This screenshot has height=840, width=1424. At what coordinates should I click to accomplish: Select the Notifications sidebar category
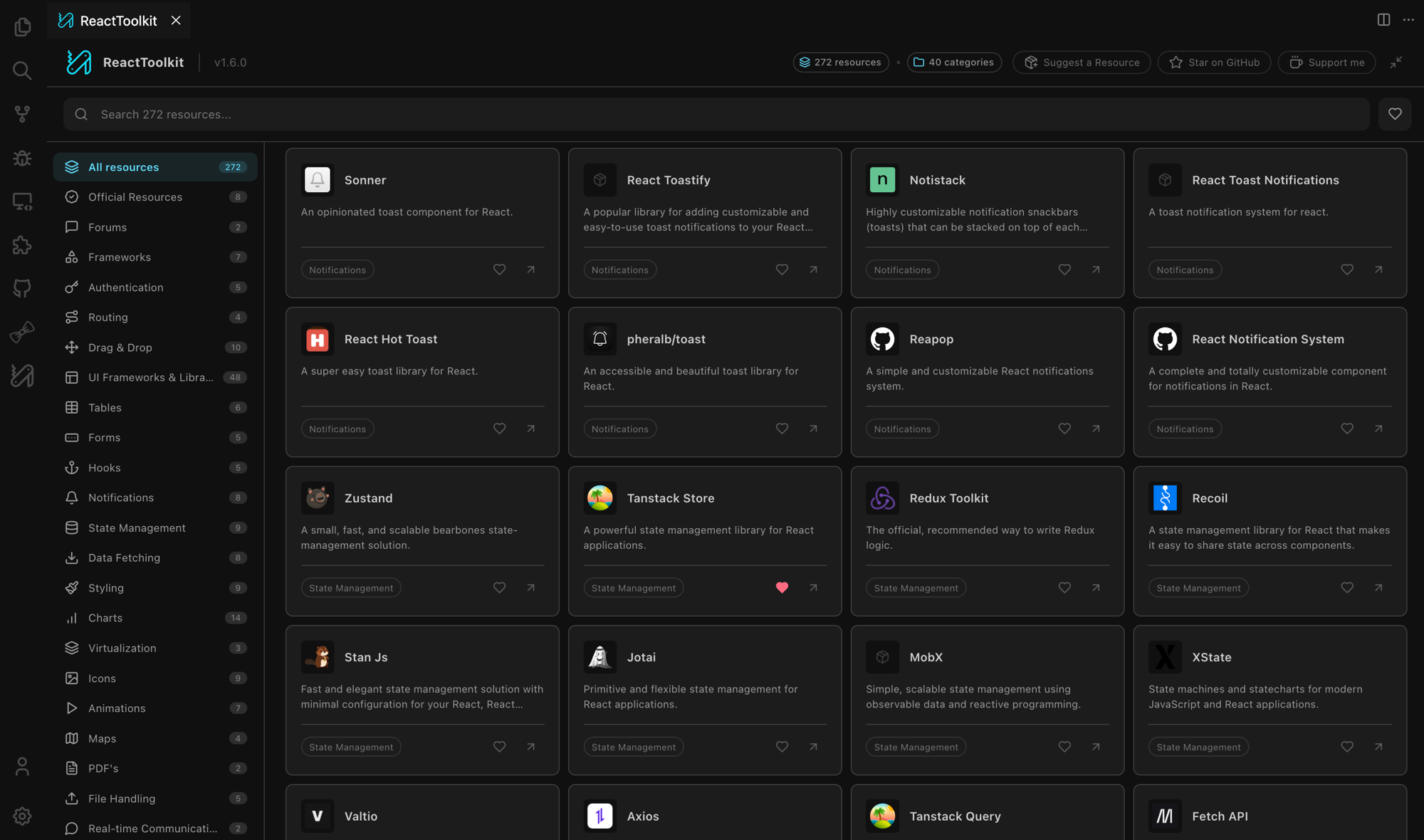pyautogui.click(x=155, y=498)
